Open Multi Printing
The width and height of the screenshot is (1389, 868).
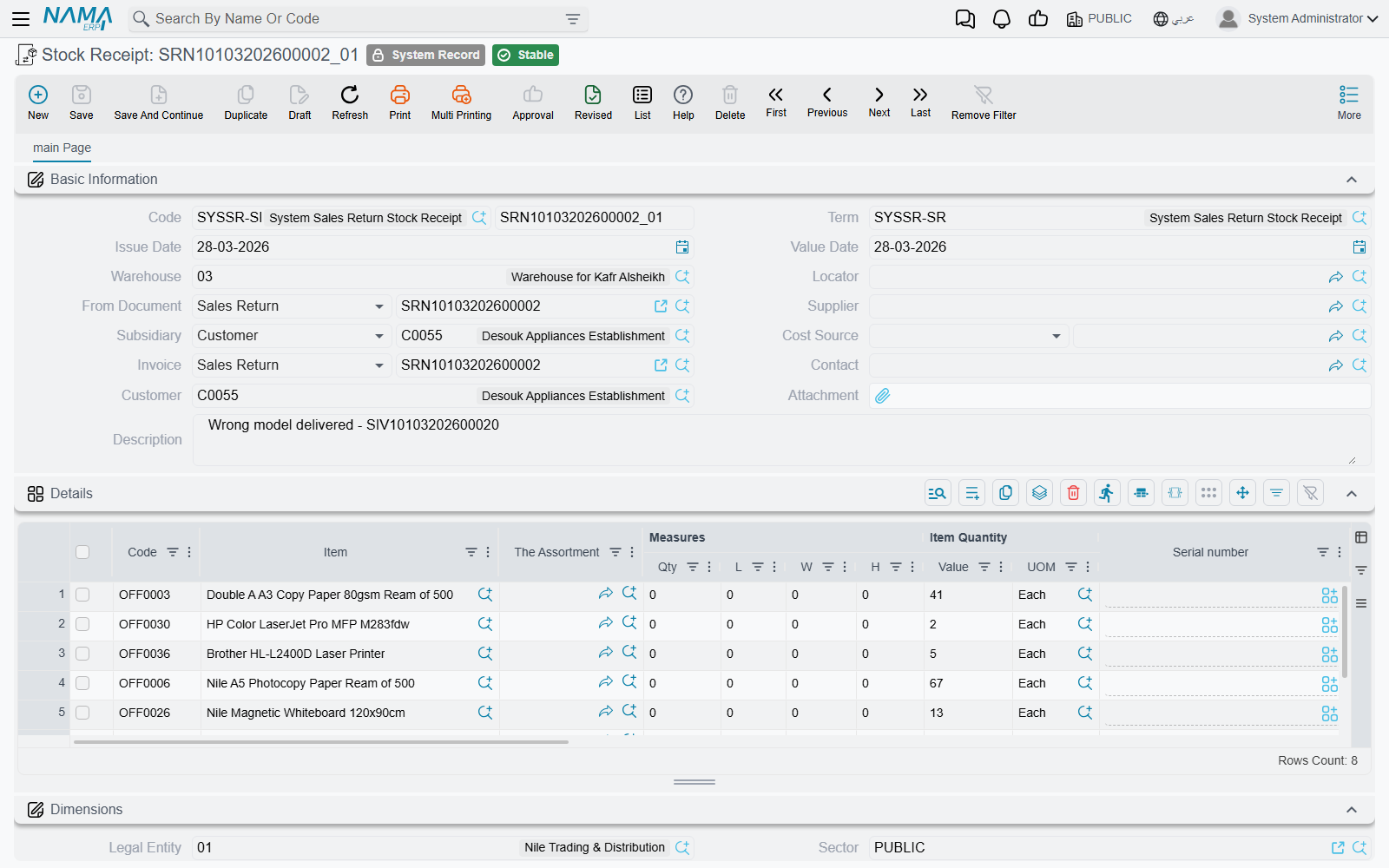click(x=461, y=102)
